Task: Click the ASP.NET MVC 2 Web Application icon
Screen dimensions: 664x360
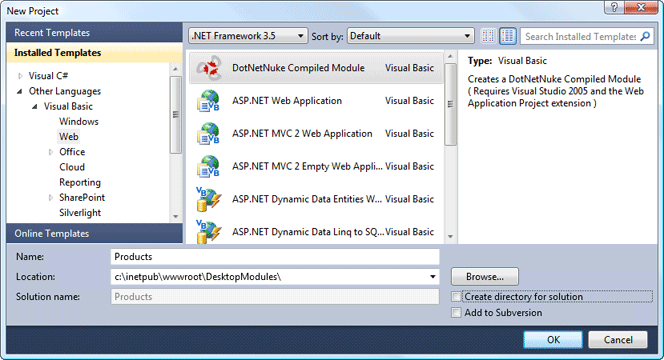Action: coord(208,133)
